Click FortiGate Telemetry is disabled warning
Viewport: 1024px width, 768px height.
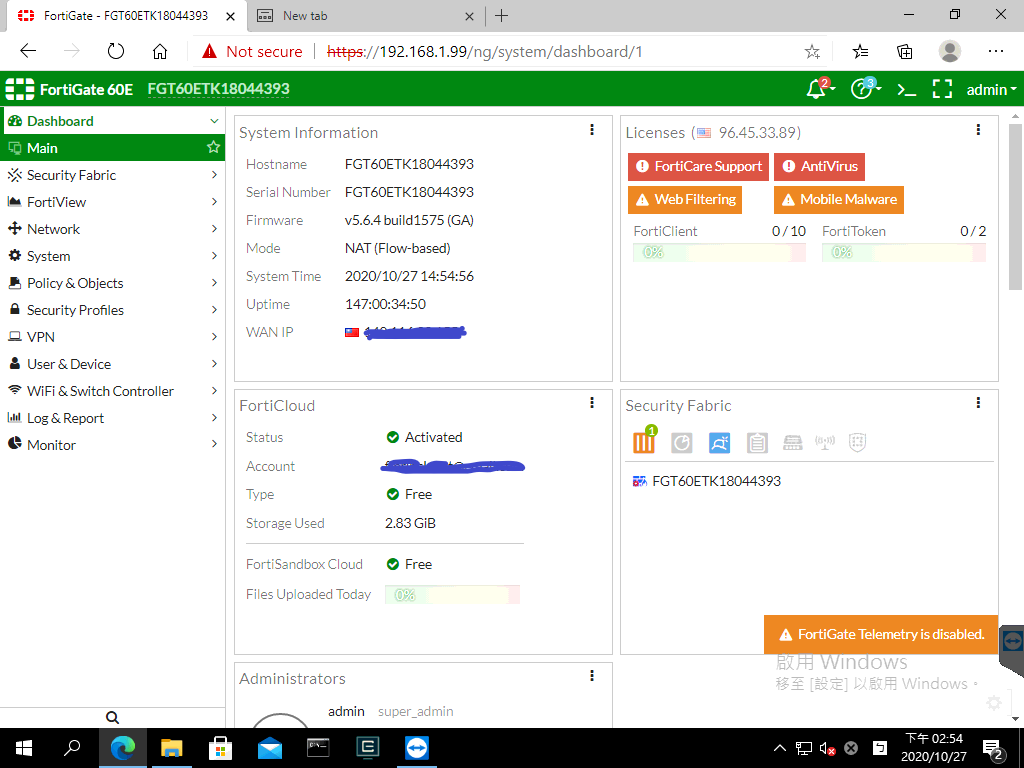(881, 634)
